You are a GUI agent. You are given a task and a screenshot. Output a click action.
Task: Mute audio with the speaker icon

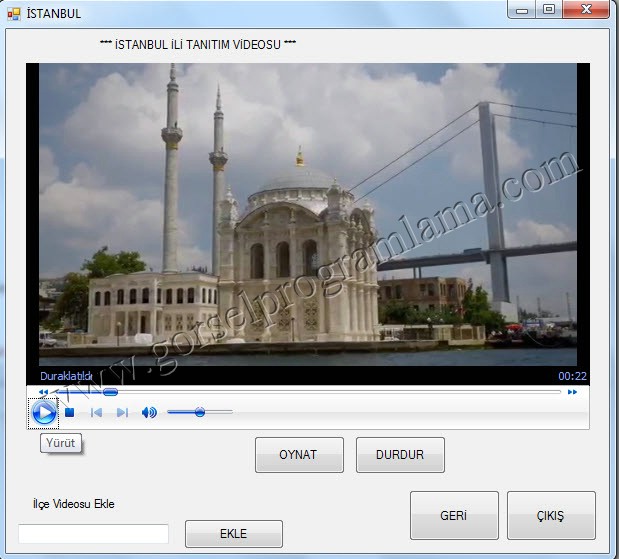click(149, 412)
